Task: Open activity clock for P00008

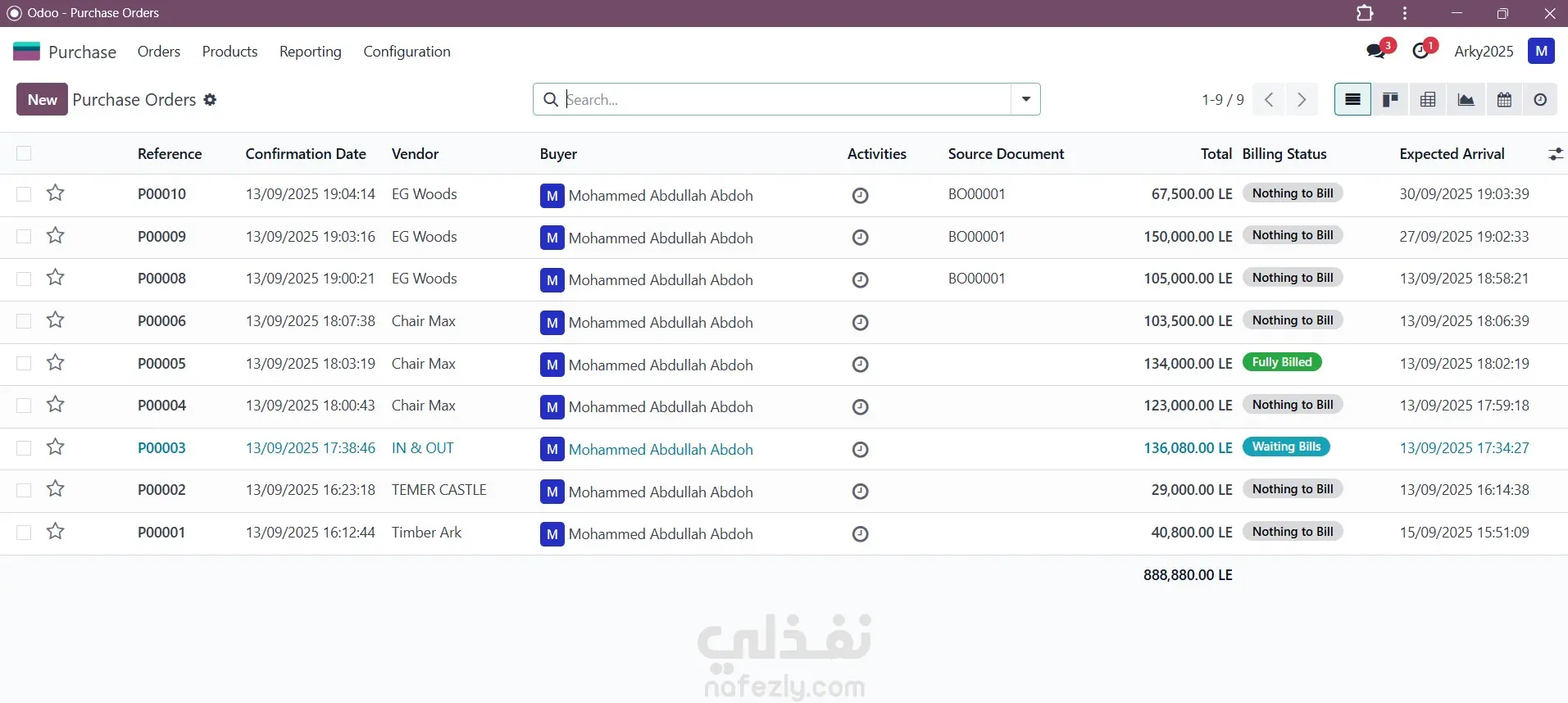Action: click(860, 280)
